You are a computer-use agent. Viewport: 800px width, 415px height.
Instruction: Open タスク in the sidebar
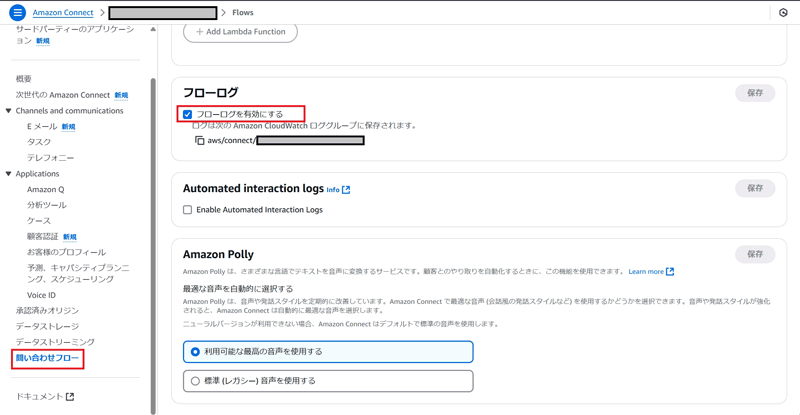[39, 142]
